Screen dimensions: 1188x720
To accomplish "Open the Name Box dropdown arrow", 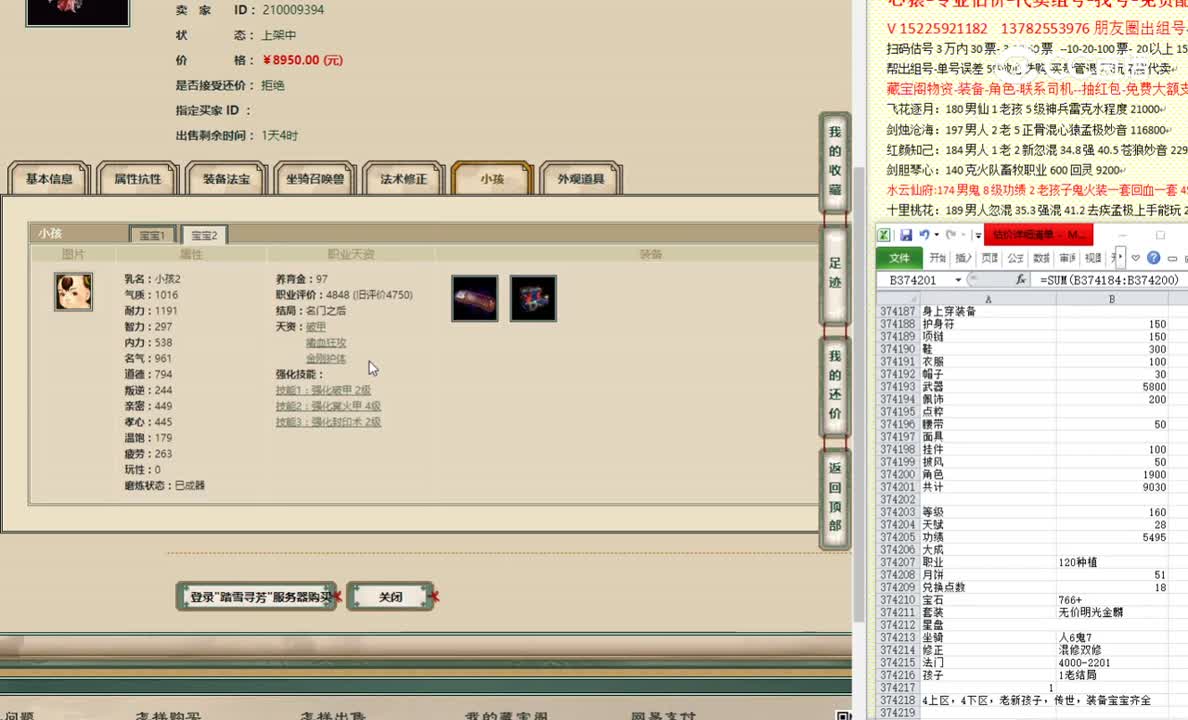I will [958, 280].
